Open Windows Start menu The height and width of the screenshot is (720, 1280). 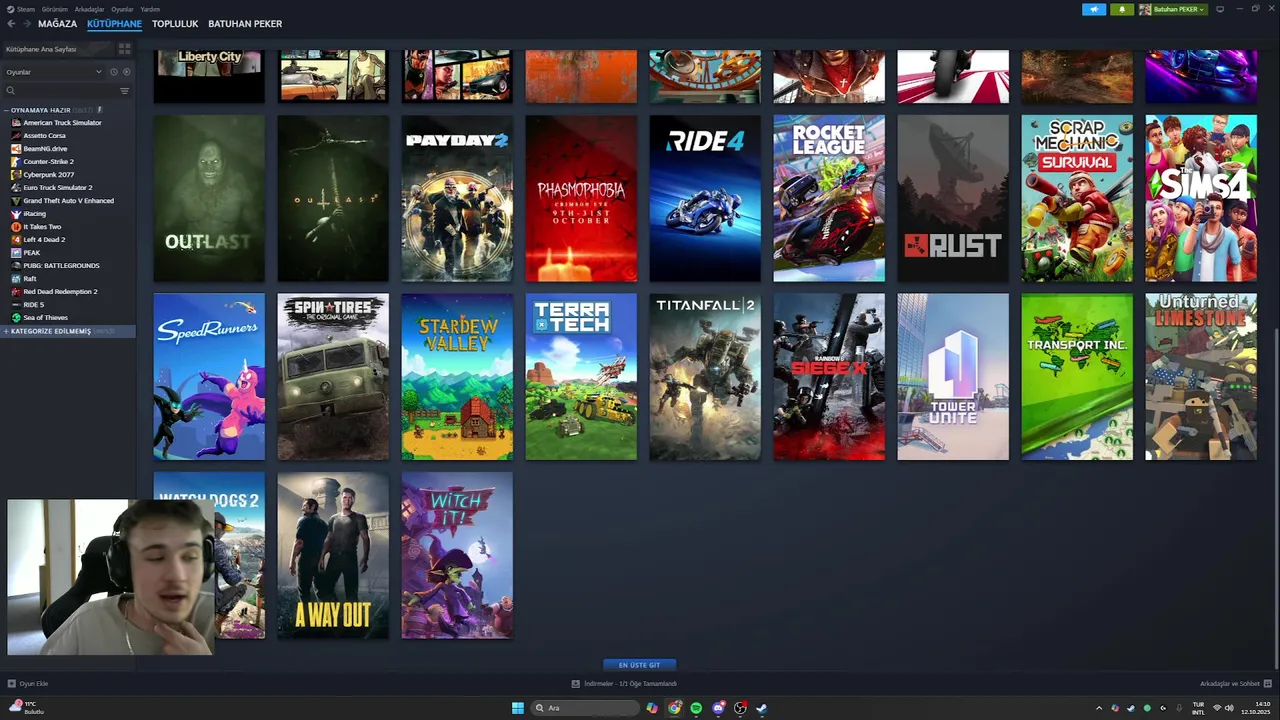517,708
